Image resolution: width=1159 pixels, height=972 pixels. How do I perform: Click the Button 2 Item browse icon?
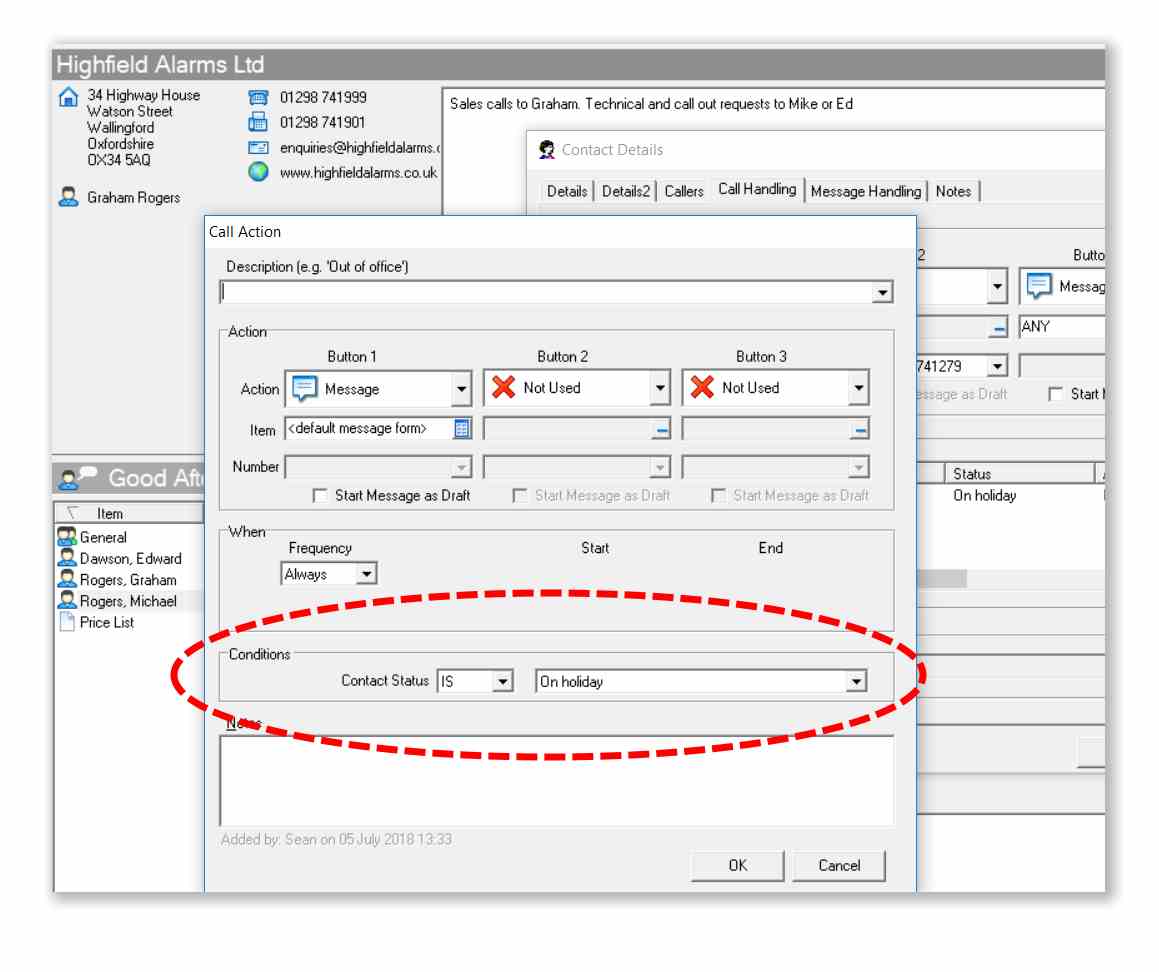(662, 429)
